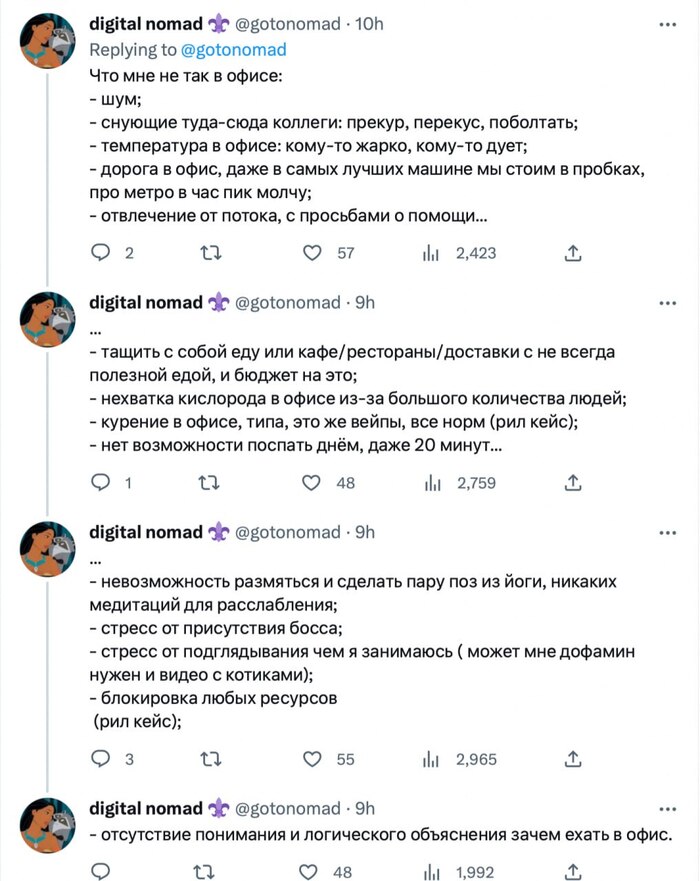Click the avatar of the third tweet

coord(47,549)
